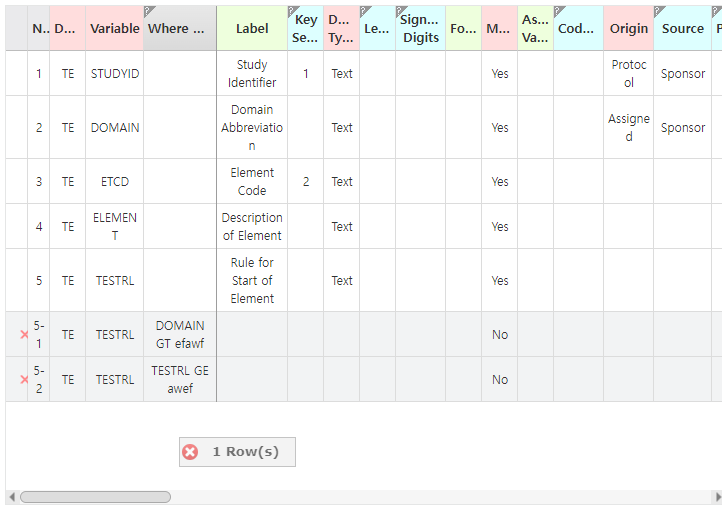Click the Mandatory column header
Screen dimensions: 722x510
[x=500, y=29]
